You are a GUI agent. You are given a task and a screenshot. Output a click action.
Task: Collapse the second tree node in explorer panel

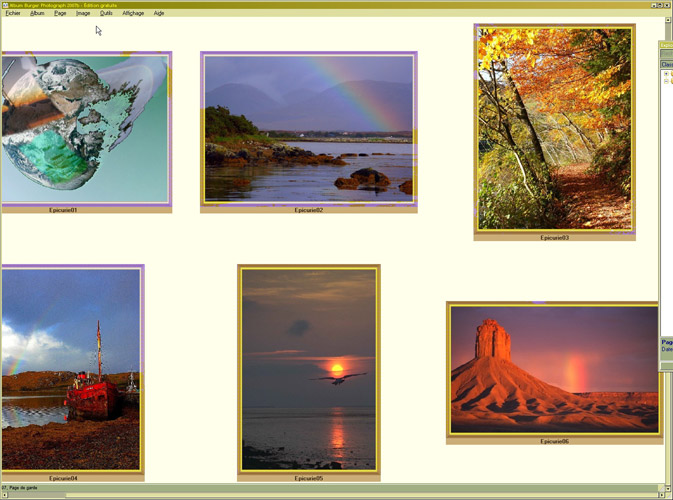pos(666,81)
